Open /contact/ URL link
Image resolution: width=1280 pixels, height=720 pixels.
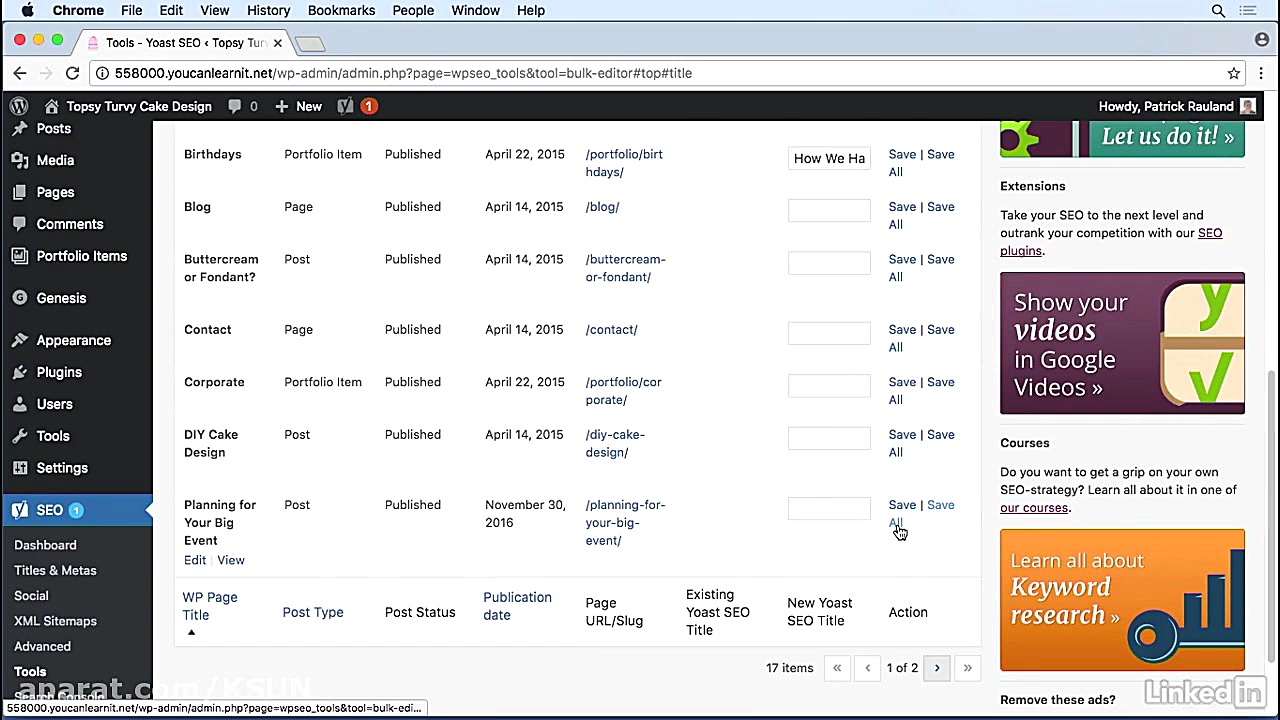tap(611, 329)
